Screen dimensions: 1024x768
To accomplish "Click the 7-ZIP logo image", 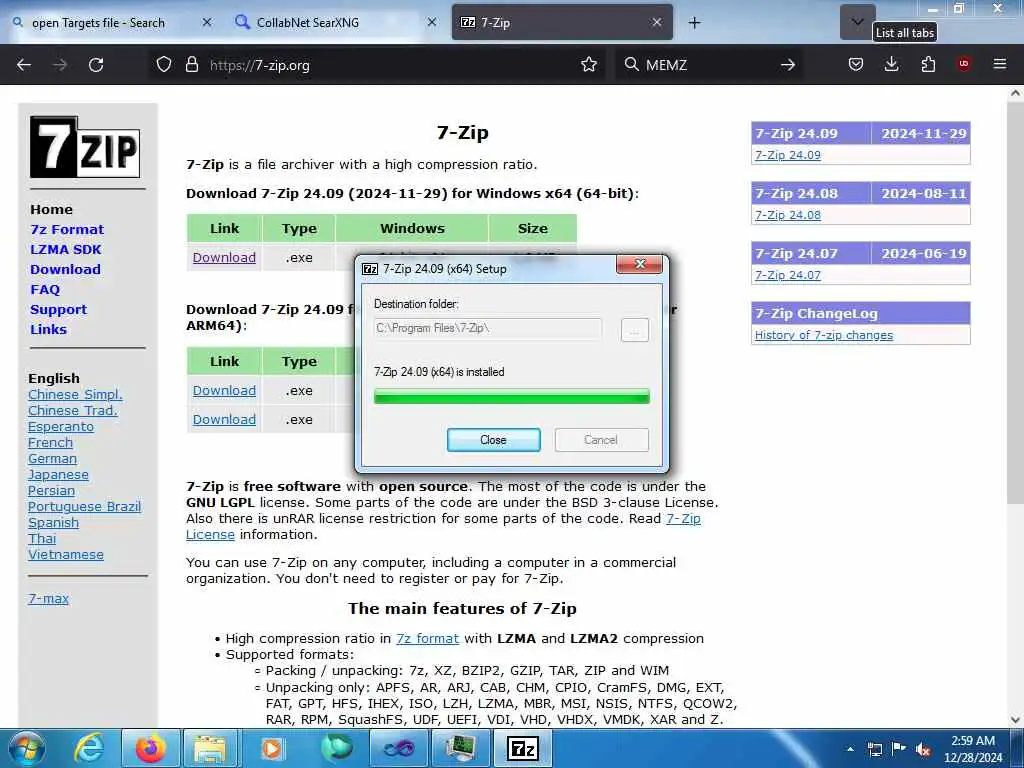I will point(85,147).
